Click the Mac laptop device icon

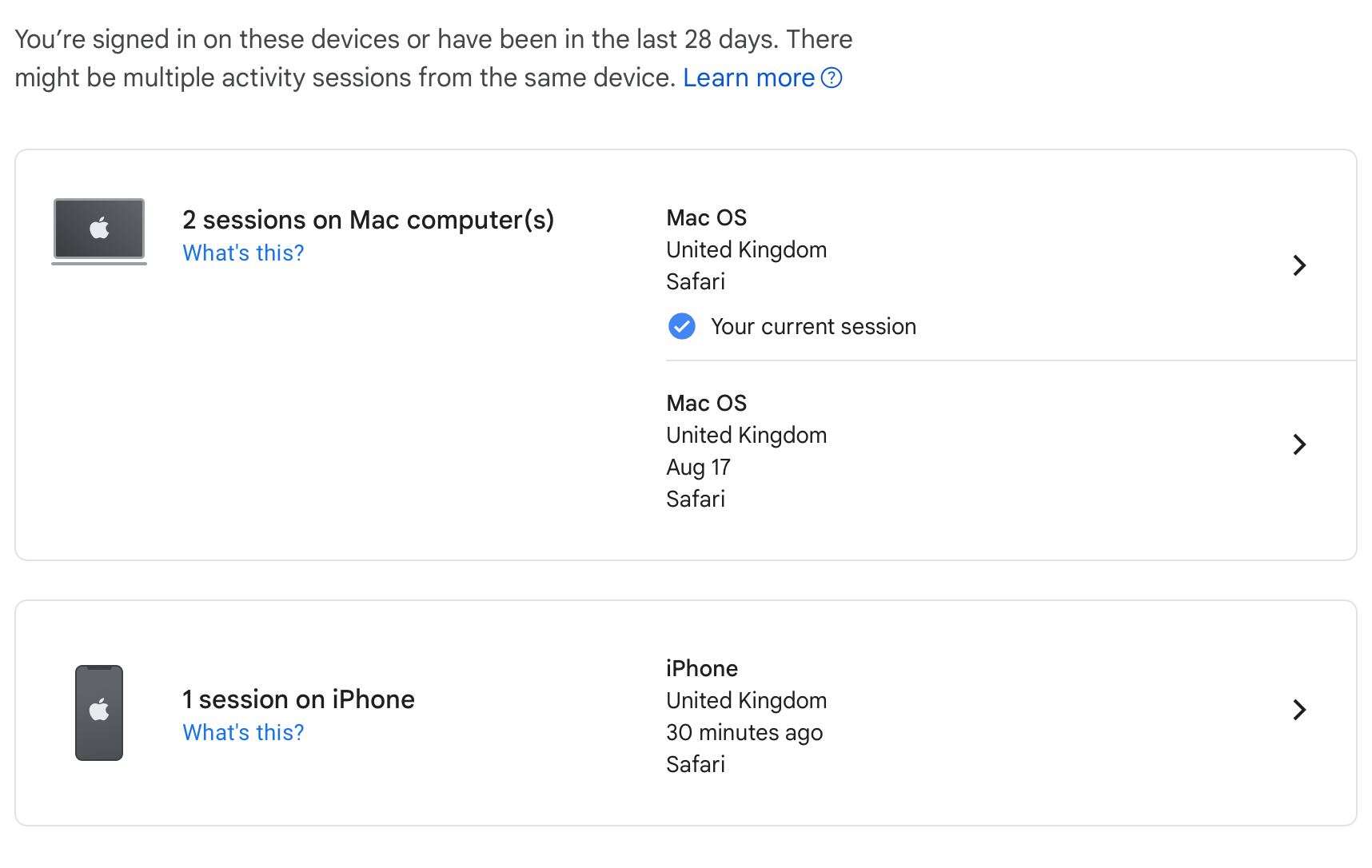(99, 231)
